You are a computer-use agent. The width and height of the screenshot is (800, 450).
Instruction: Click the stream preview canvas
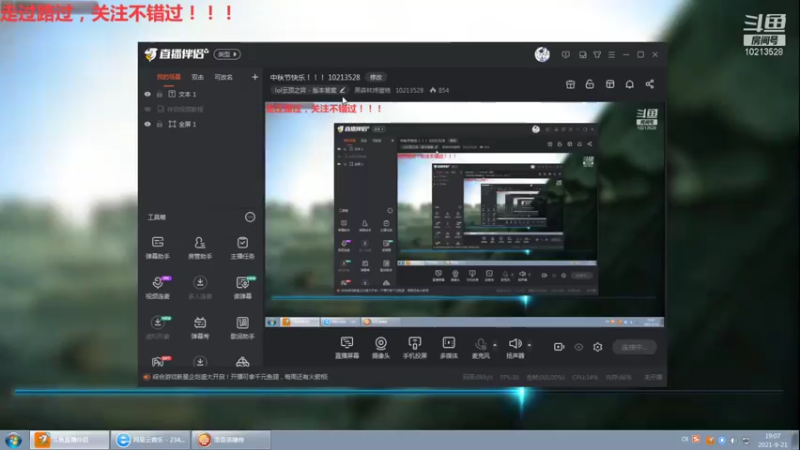click(x=464, y=214)
